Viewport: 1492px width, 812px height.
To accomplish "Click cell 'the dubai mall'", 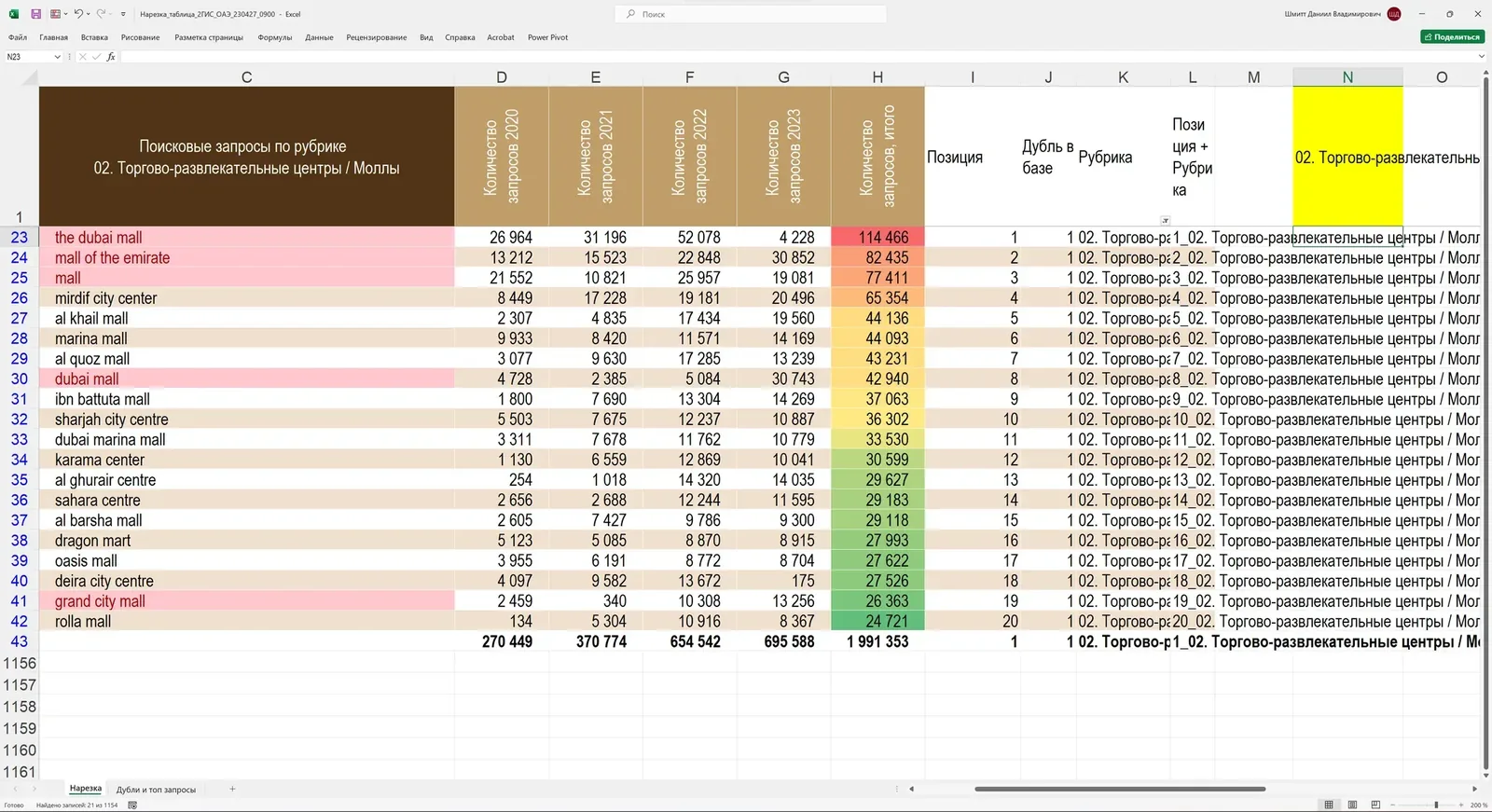I will pyautogui.click(x=246, y=238).
